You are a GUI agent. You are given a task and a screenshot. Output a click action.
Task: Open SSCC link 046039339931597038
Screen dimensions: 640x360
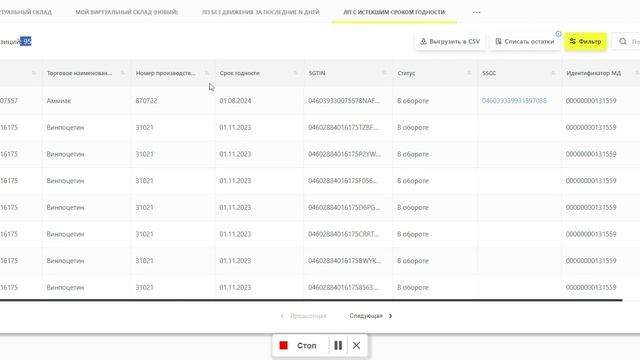point(514,101)
